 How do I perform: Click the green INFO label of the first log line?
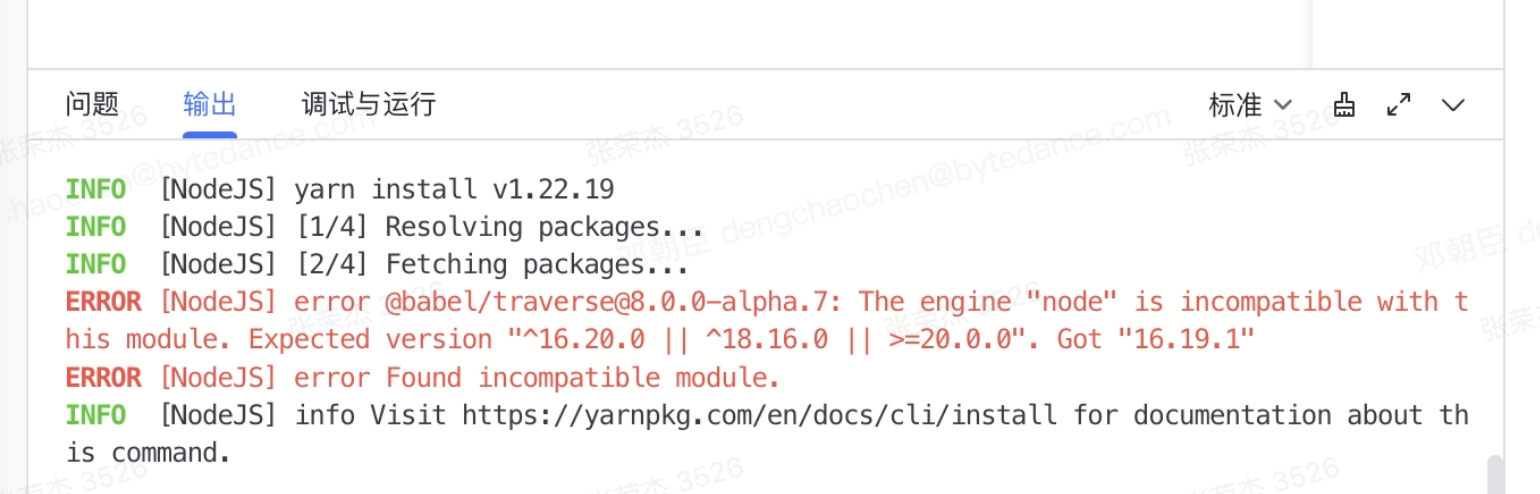96,188
